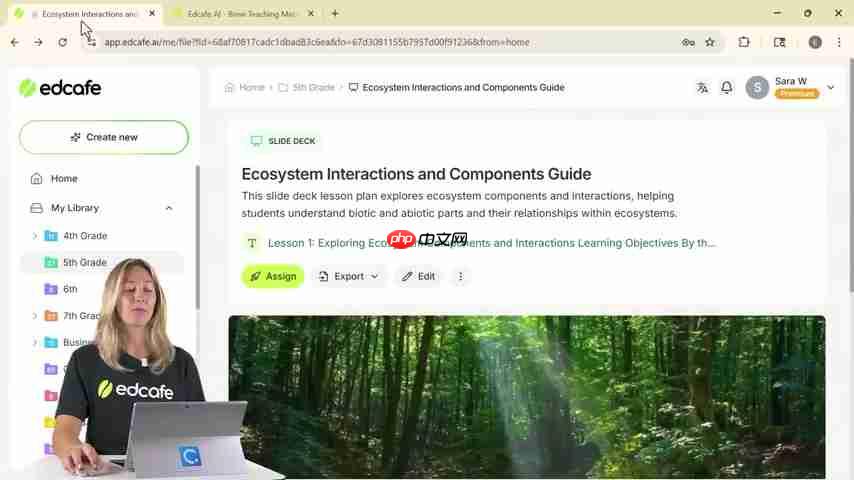Click the translate language icon
This screenshot has width=854, height=480.
click(x=702, y=87)
